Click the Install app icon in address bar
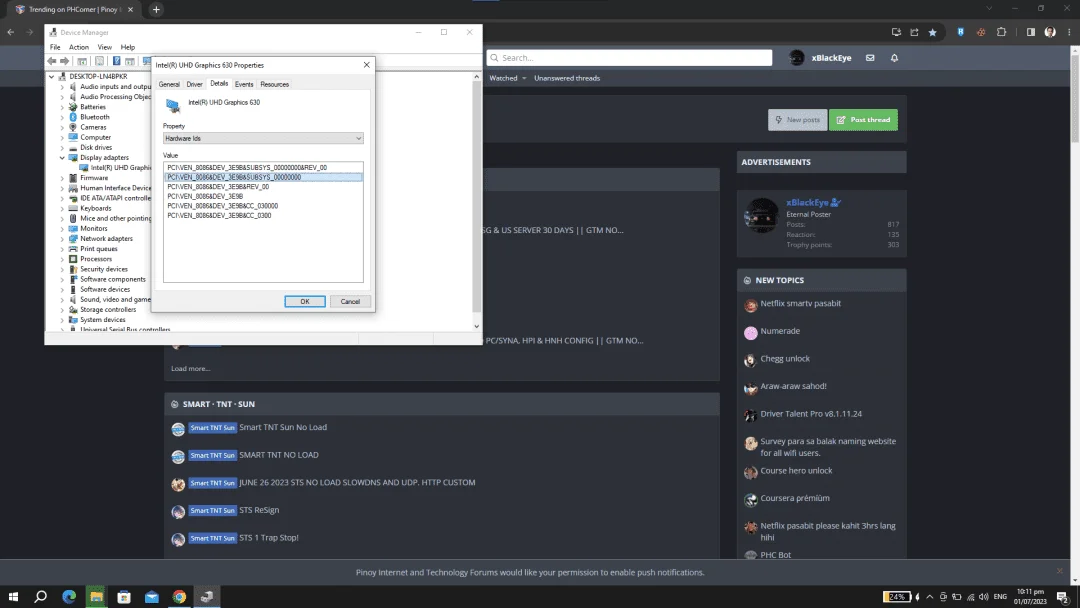This screenshot has width=1080, height=608. point(896,32)
